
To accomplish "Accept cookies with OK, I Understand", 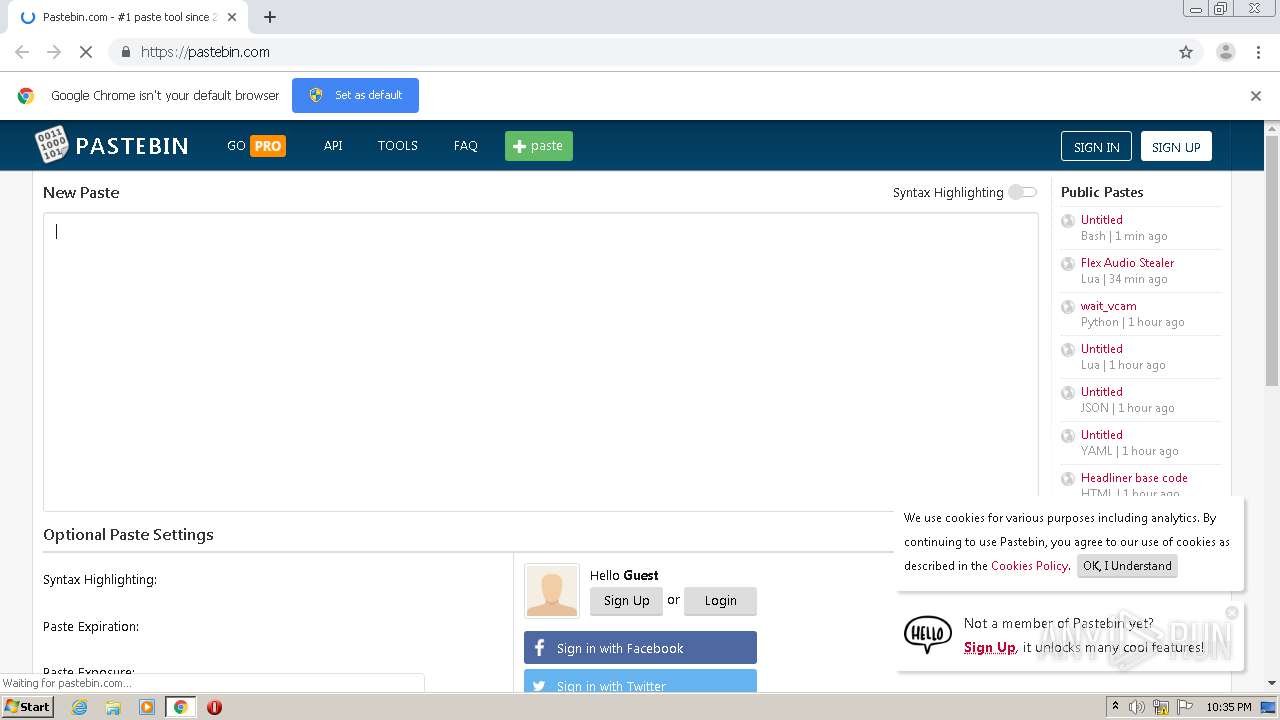I will pos(1127,566).
